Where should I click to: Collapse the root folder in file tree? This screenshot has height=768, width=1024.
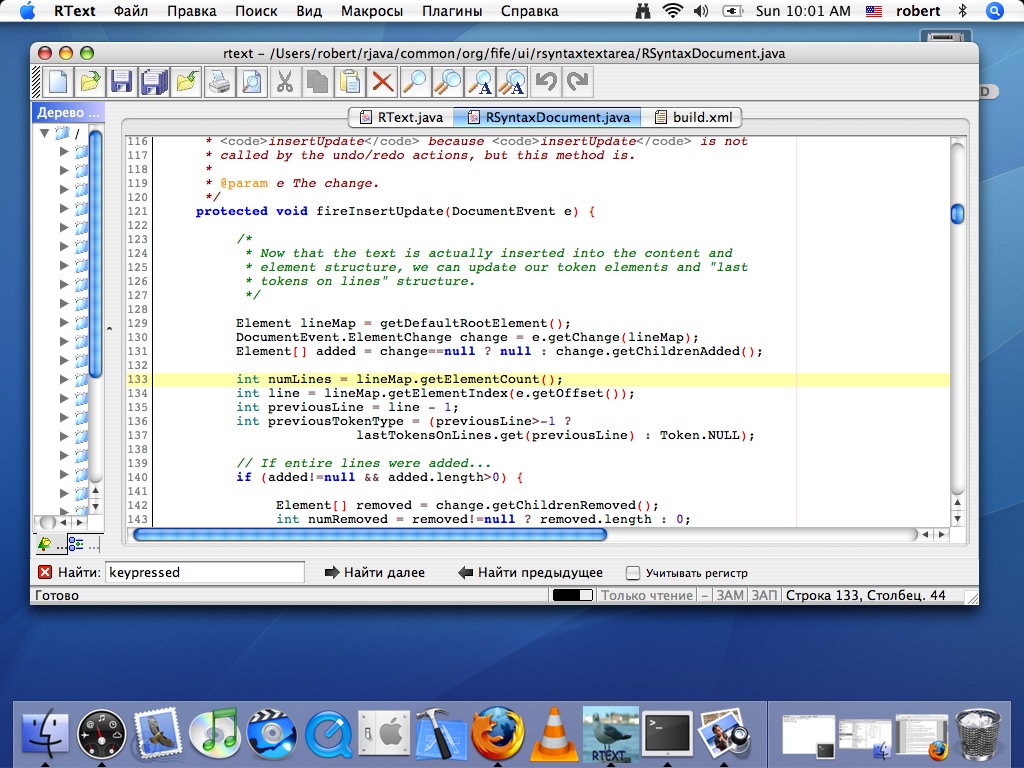(44, 133)
